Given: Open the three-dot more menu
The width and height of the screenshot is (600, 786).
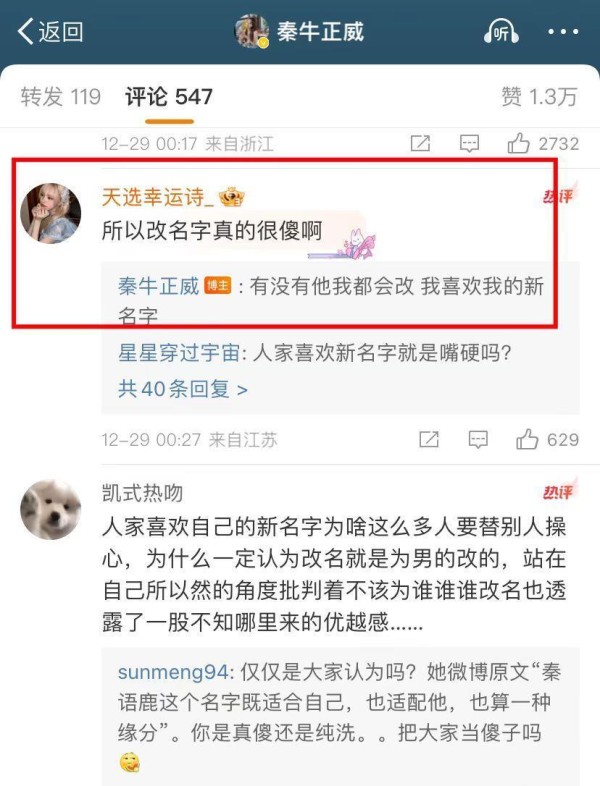Looking at the screenshot, I should tap(563, 32).
